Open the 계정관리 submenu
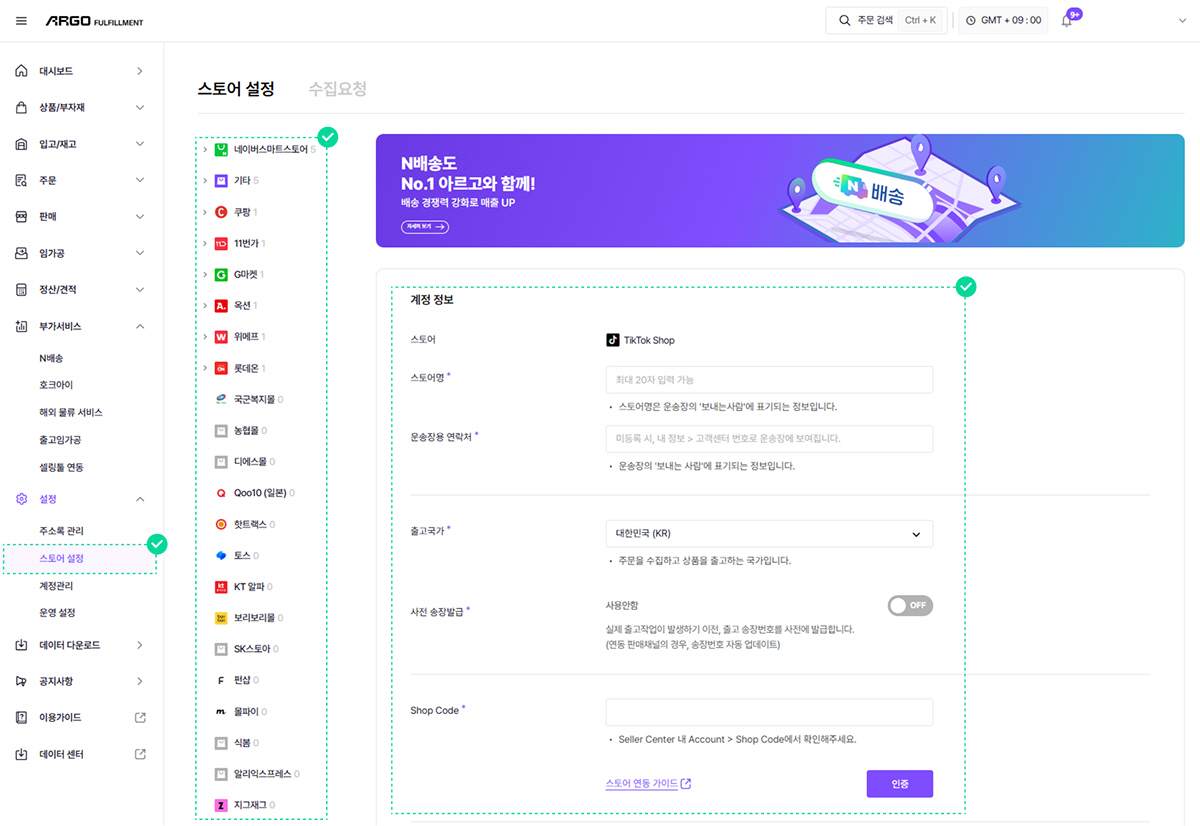This screenshot has height=826, width=1200. (x=56, y=586)
